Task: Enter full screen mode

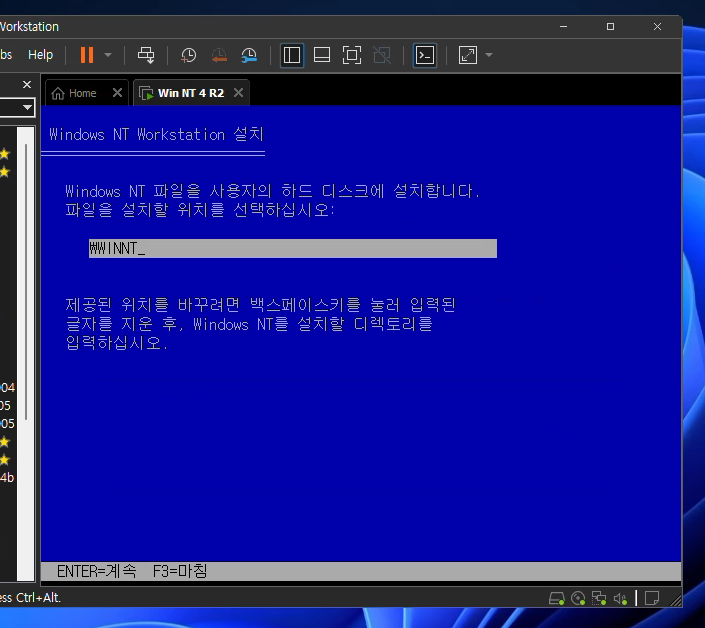Action: coord(352,55)
